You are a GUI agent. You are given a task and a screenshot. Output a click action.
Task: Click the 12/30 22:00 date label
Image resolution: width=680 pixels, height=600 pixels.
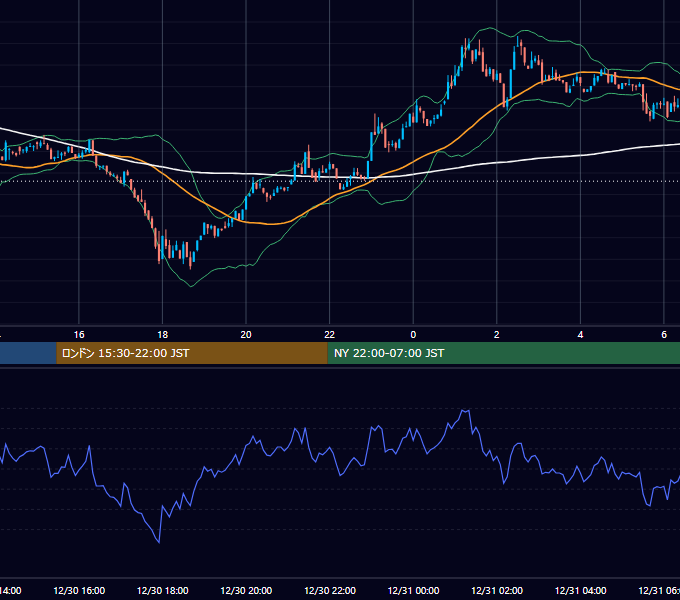point(330,590)
